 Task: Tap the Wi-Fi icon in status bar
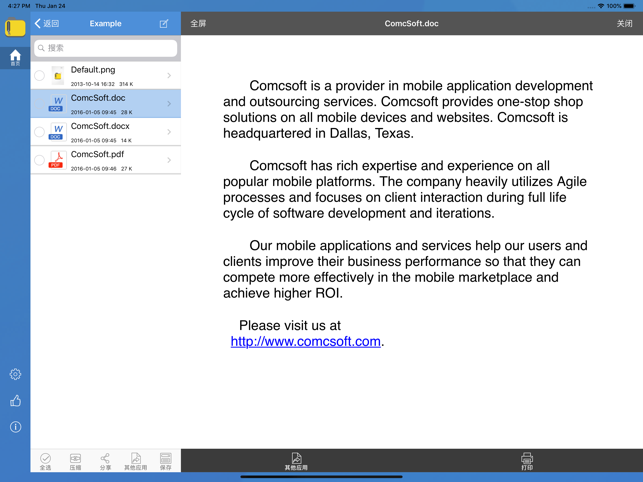tap(601, 6)
